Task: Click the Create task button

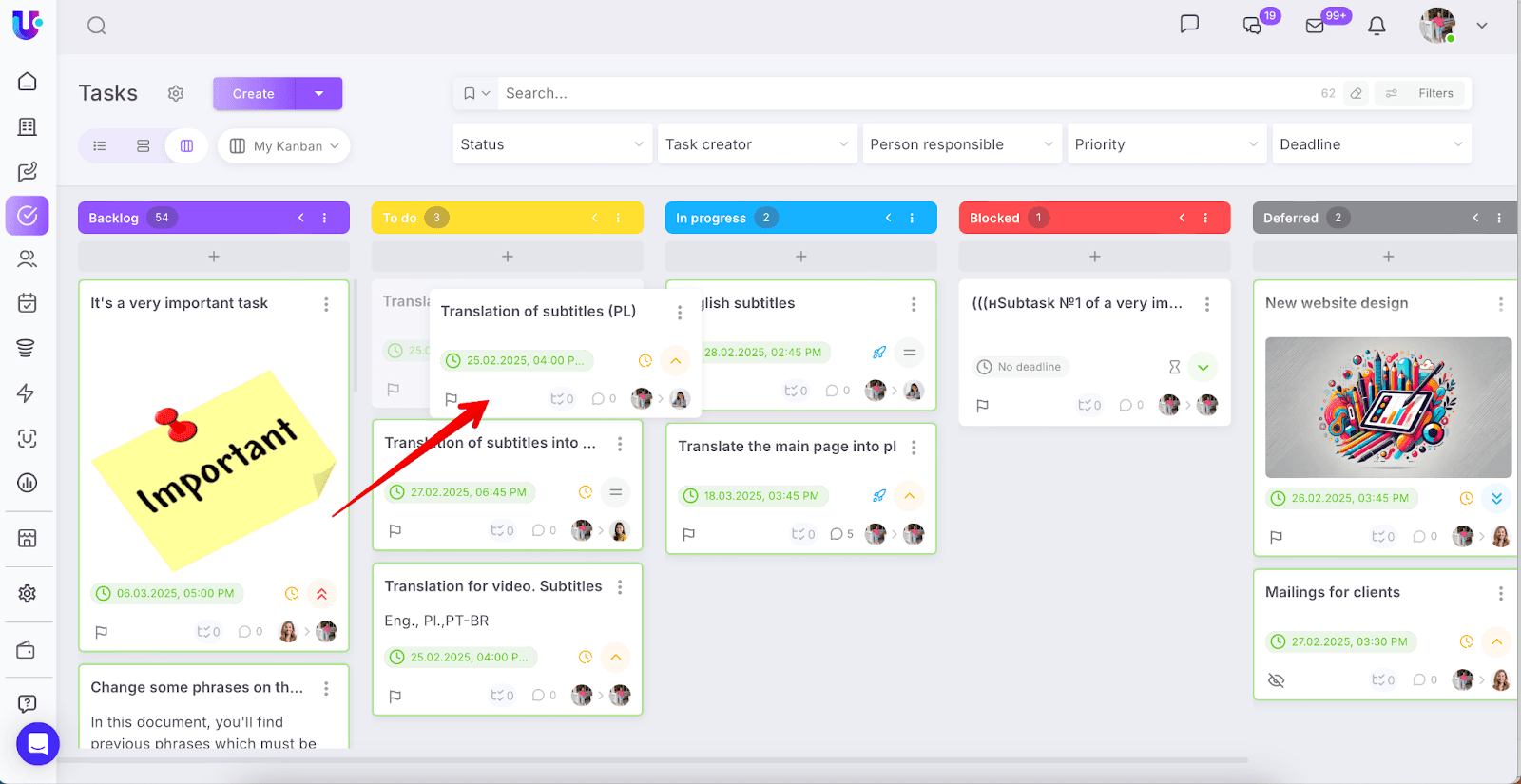Action: tap(254, 94)
